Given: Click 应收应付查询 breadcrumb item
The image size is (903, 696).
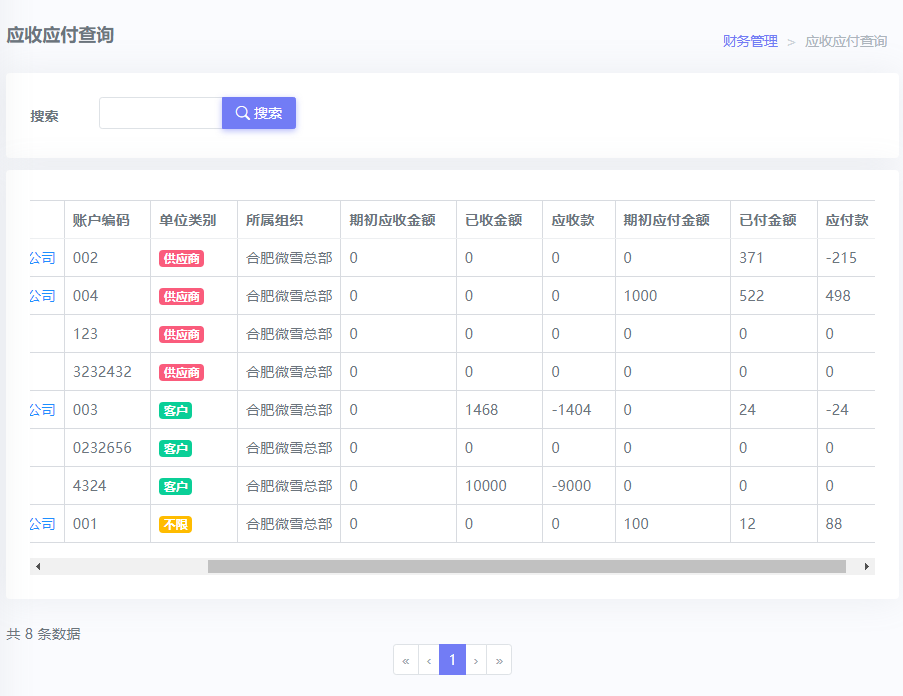Looking at the screenshot, I should (x=845, y=41).
